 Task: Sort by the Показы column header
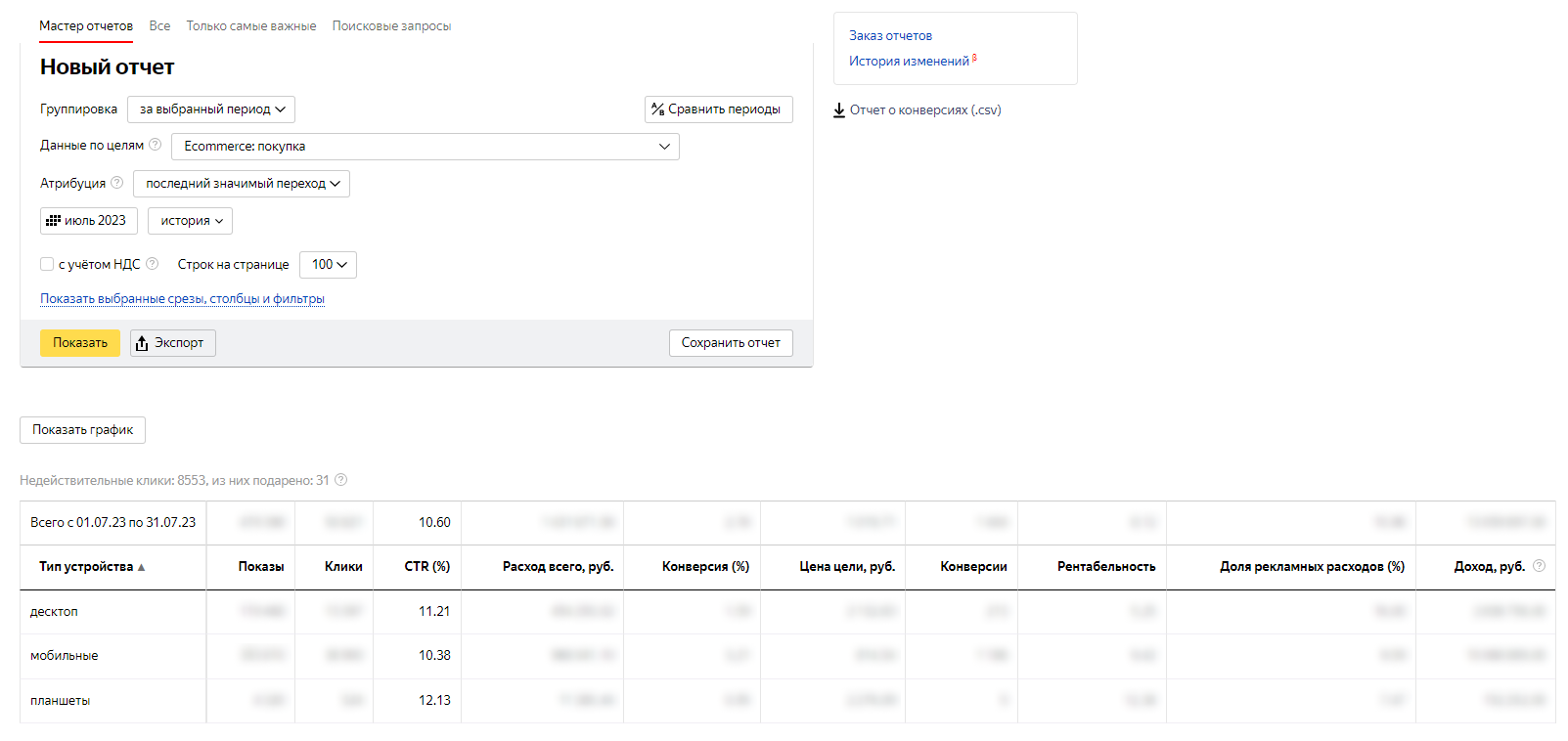[261, 567]
